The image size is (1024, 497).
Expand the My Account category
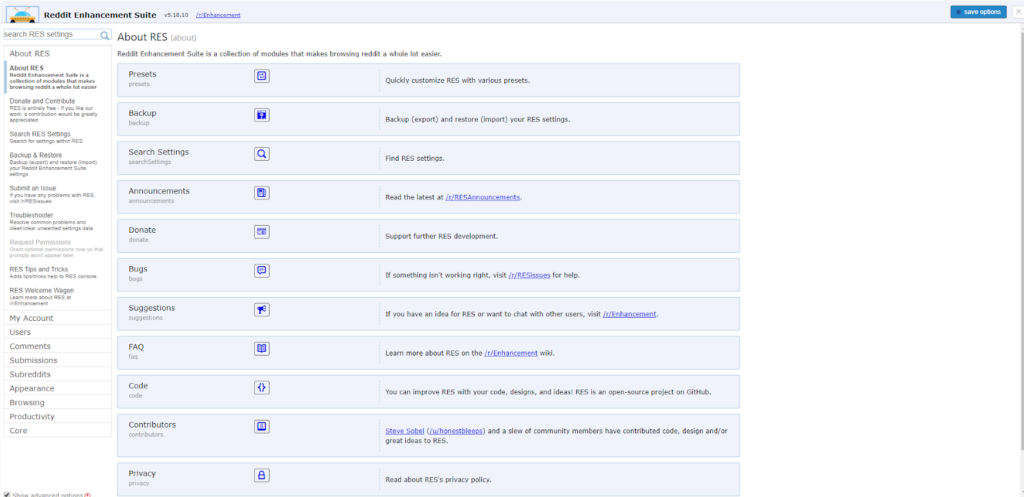click(31, 318)
